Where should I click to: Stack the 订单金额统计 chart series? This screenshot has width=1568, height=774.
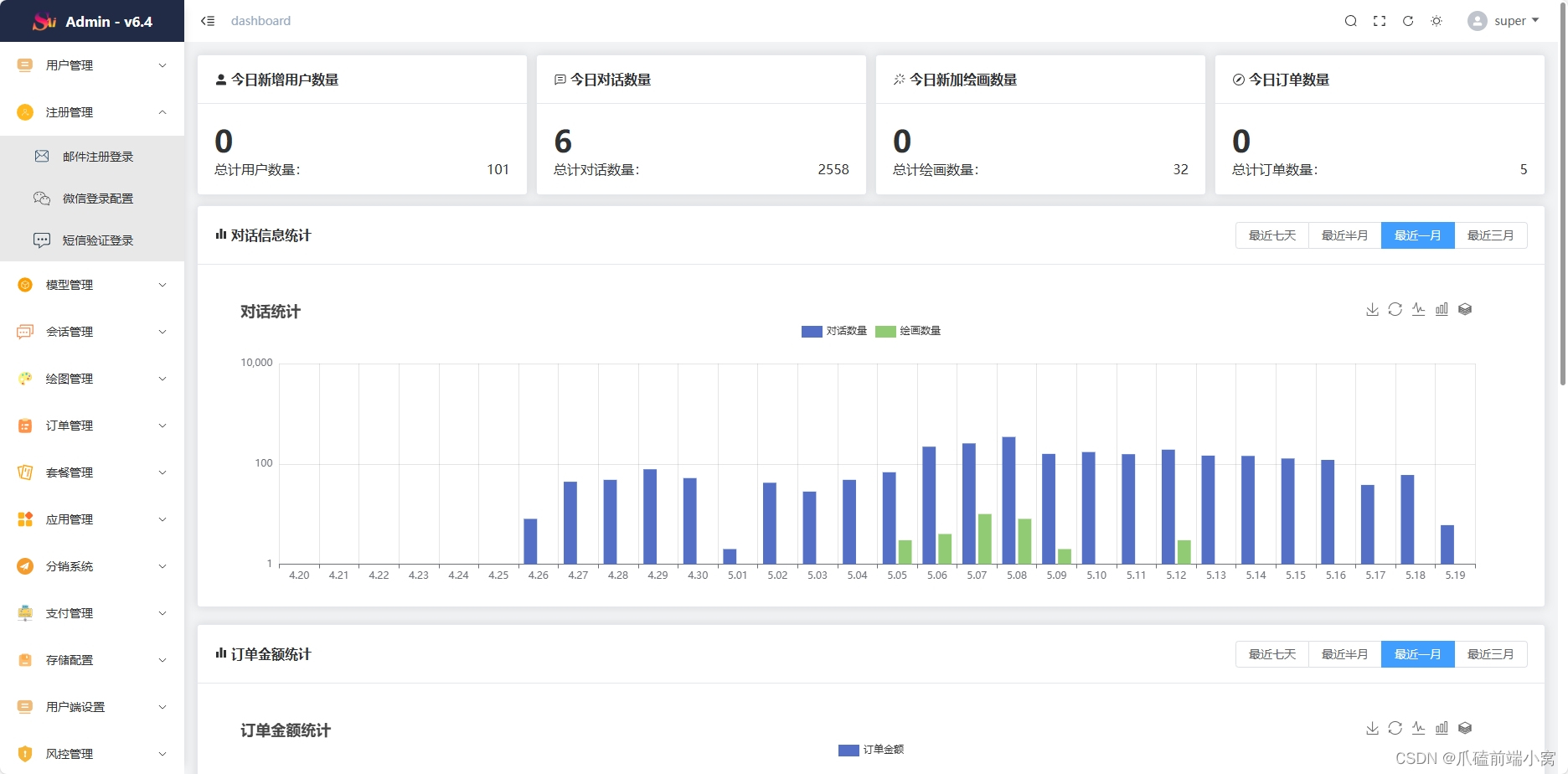click(x=1465, y=728)
